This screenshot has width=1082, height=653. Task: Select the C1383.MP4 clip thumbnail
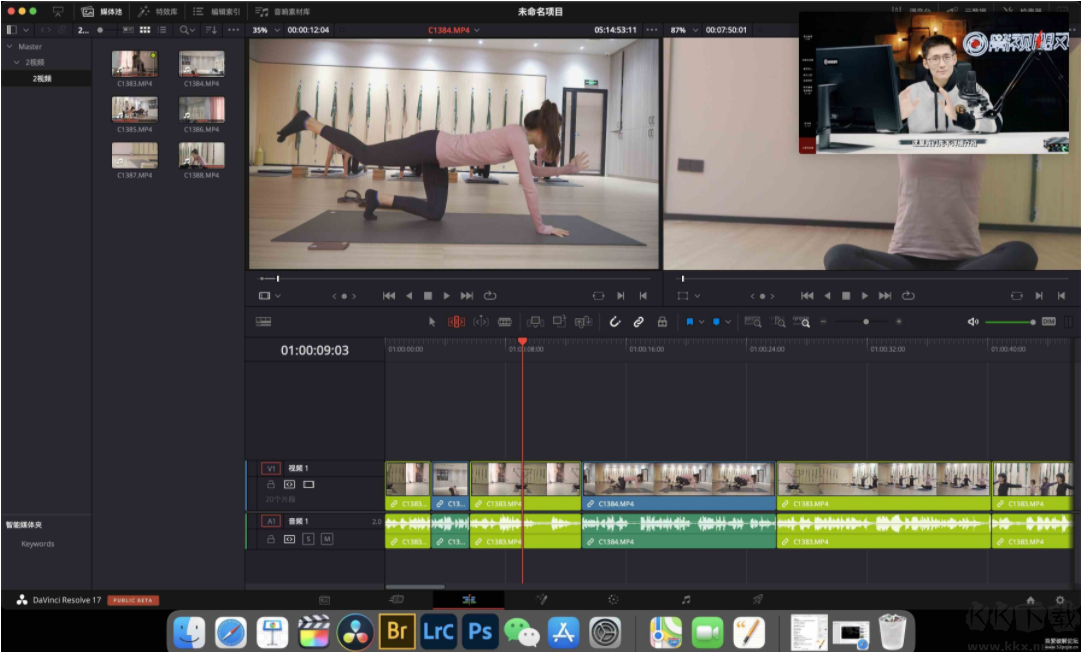pos(135,65)
